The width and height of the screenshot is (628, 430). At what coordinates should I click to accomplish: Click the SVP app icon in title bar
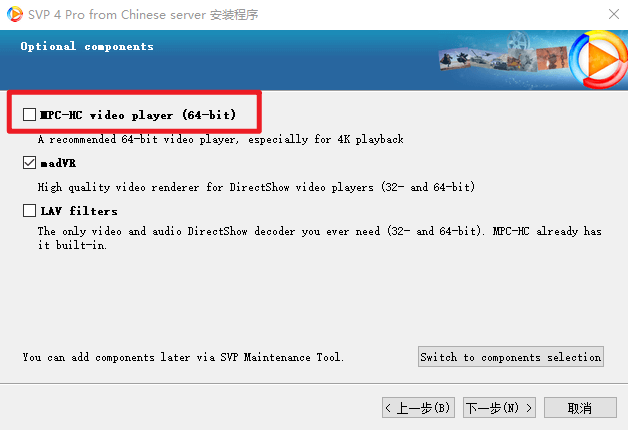pos(14,14)
